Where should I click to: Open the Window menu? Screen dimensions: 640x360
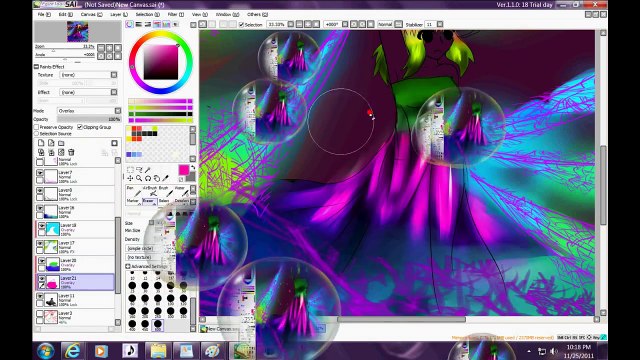point(227,14)
